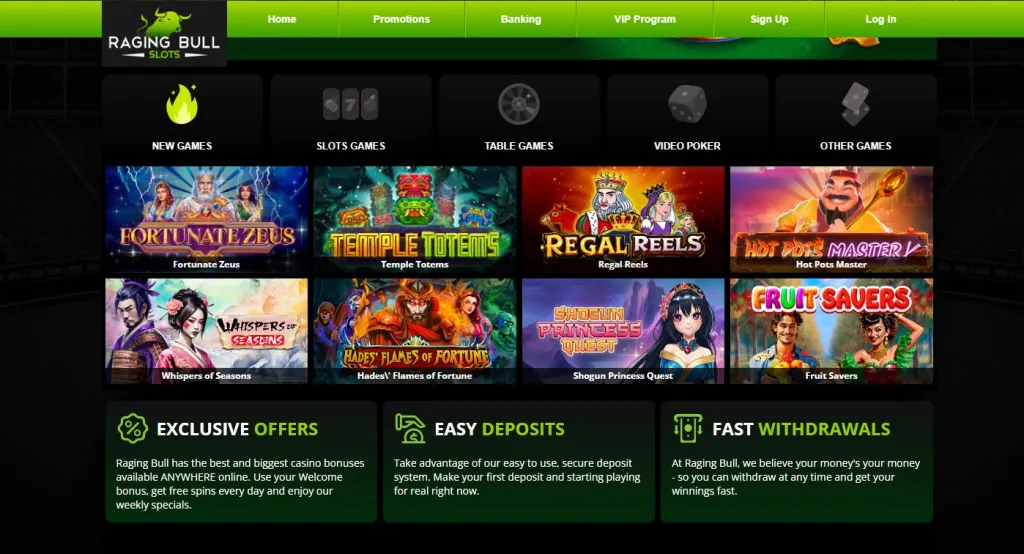Go to the Home menu item
Viewport: 1024px width, 554px height.
pos(282,19)
